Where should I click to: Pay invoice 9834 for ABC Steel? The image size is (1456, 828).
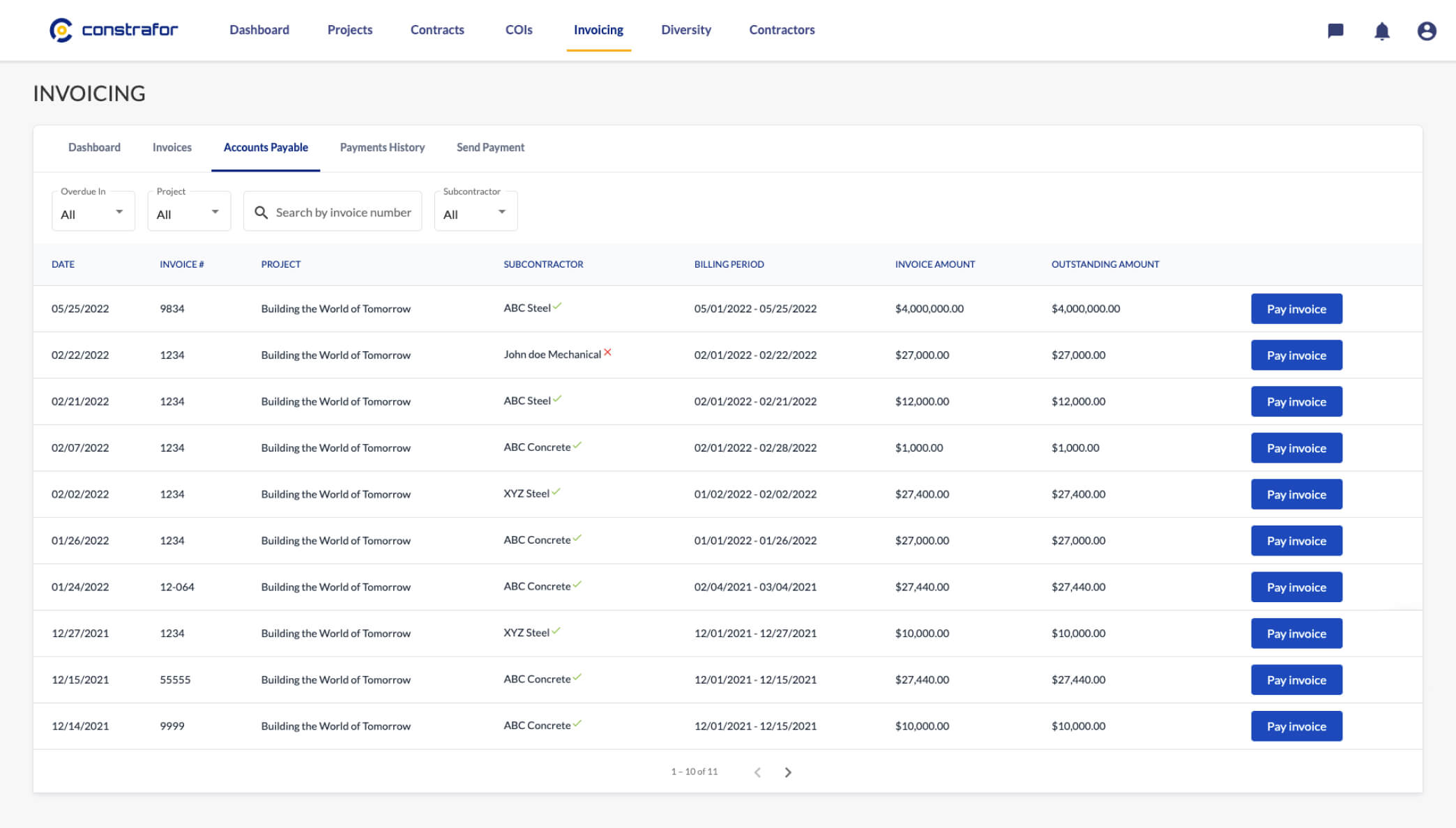[1296, 309]
